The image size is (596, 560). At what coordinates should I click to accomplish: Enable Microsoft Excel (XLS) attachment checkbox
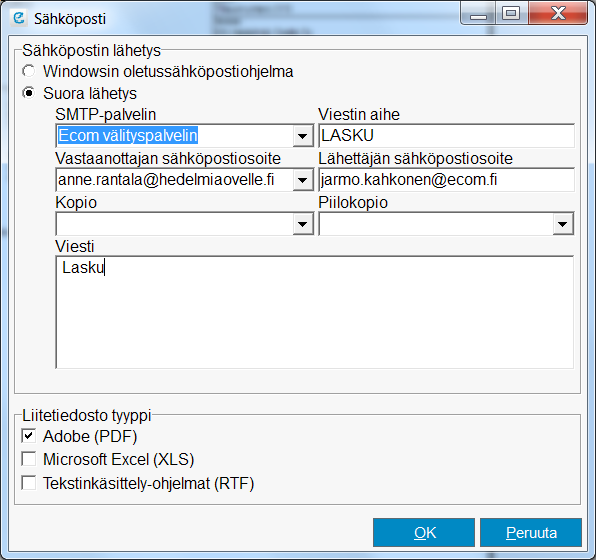(29, 459)
